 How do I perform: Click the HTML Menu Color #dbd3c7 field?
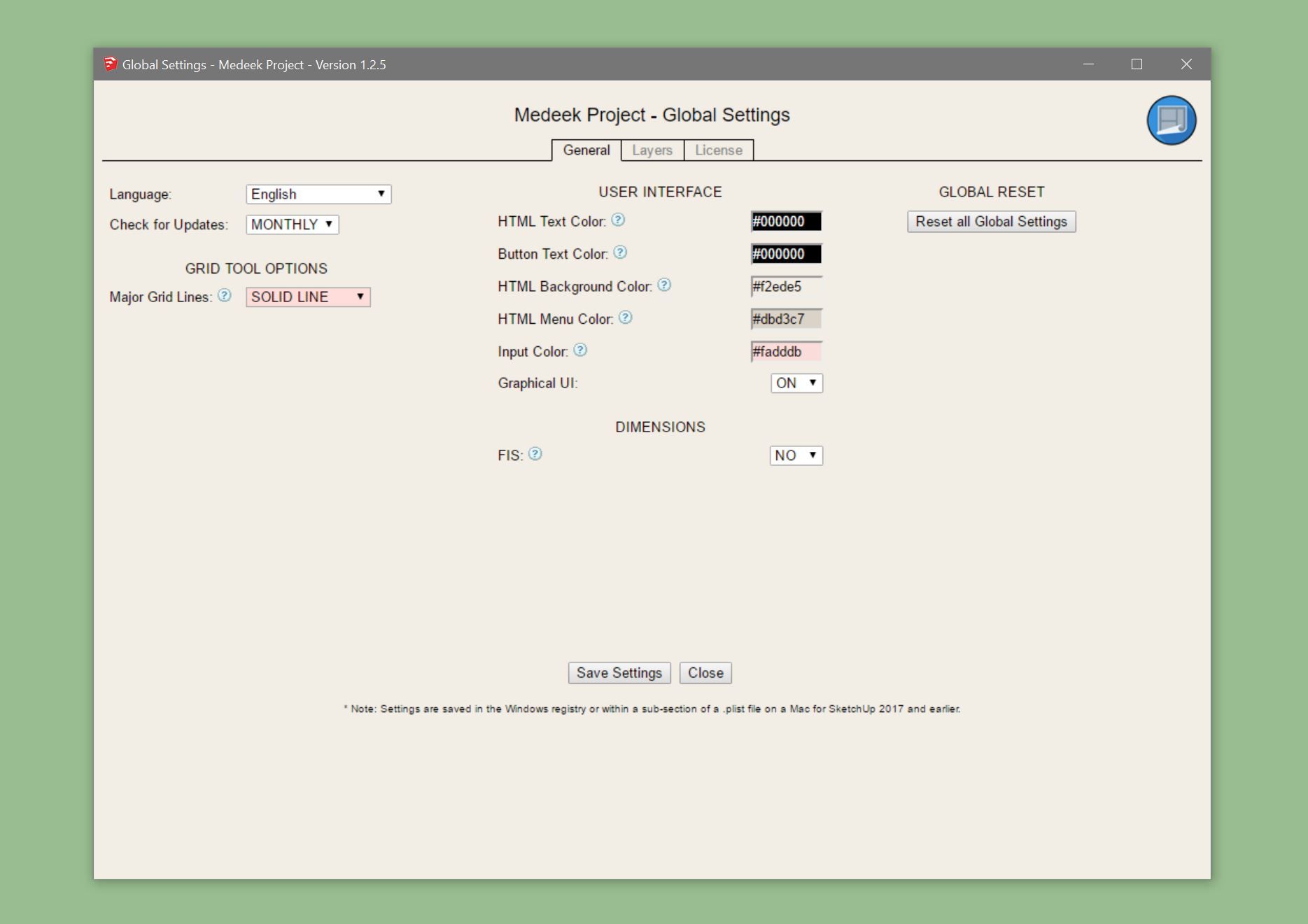786,319
